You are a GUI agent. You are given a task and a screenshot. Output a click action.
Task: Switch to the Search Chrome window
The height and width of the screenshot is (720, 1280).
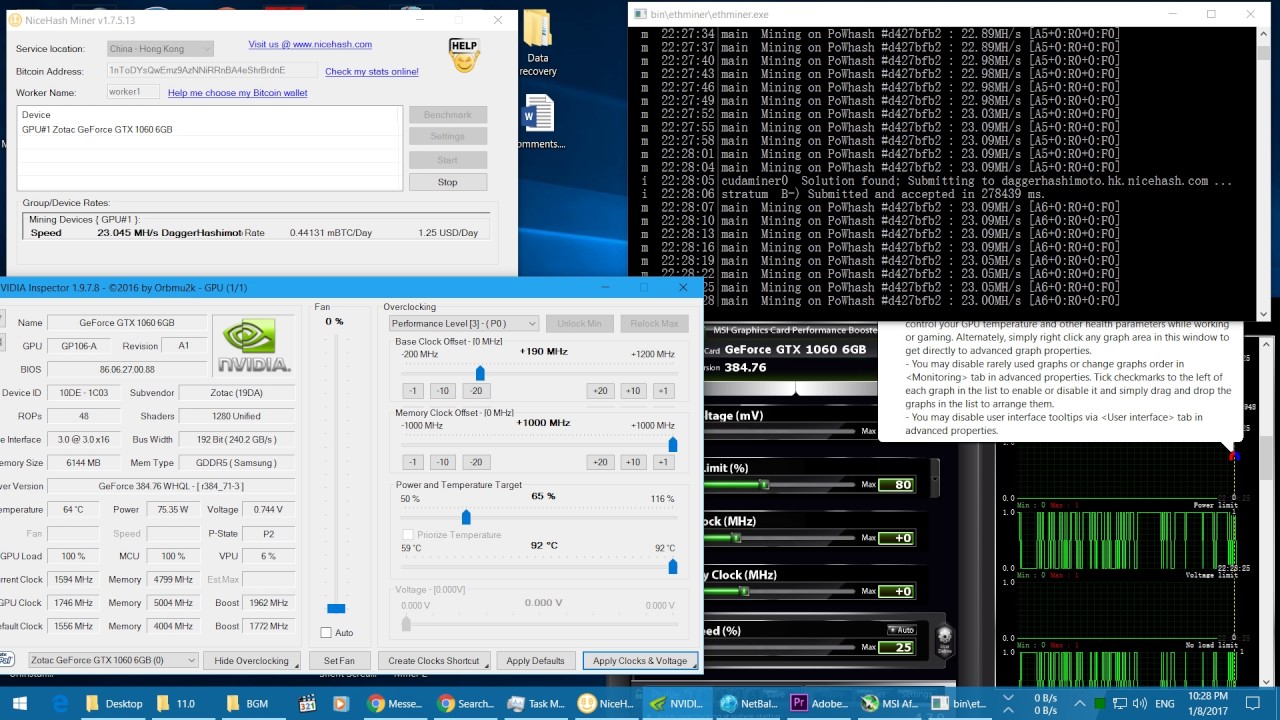click(466, 703)
